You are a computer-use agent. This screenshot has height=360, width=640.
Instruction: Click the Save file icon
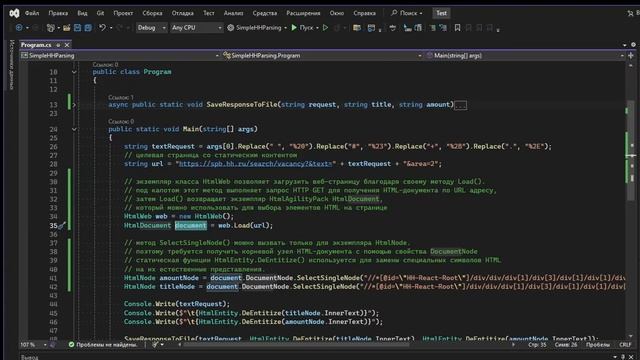(x=77, y=28)
